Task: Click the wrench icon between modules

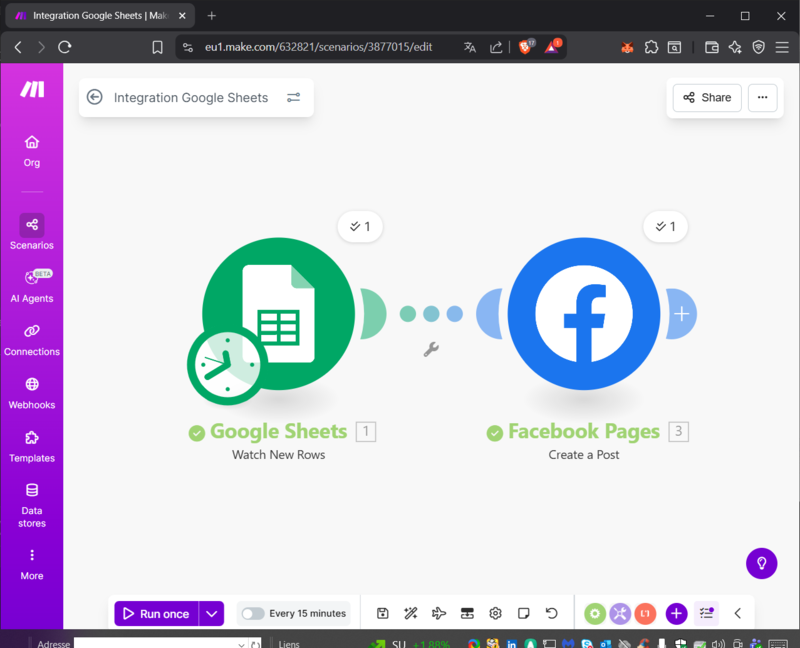Action: point(431,349)
